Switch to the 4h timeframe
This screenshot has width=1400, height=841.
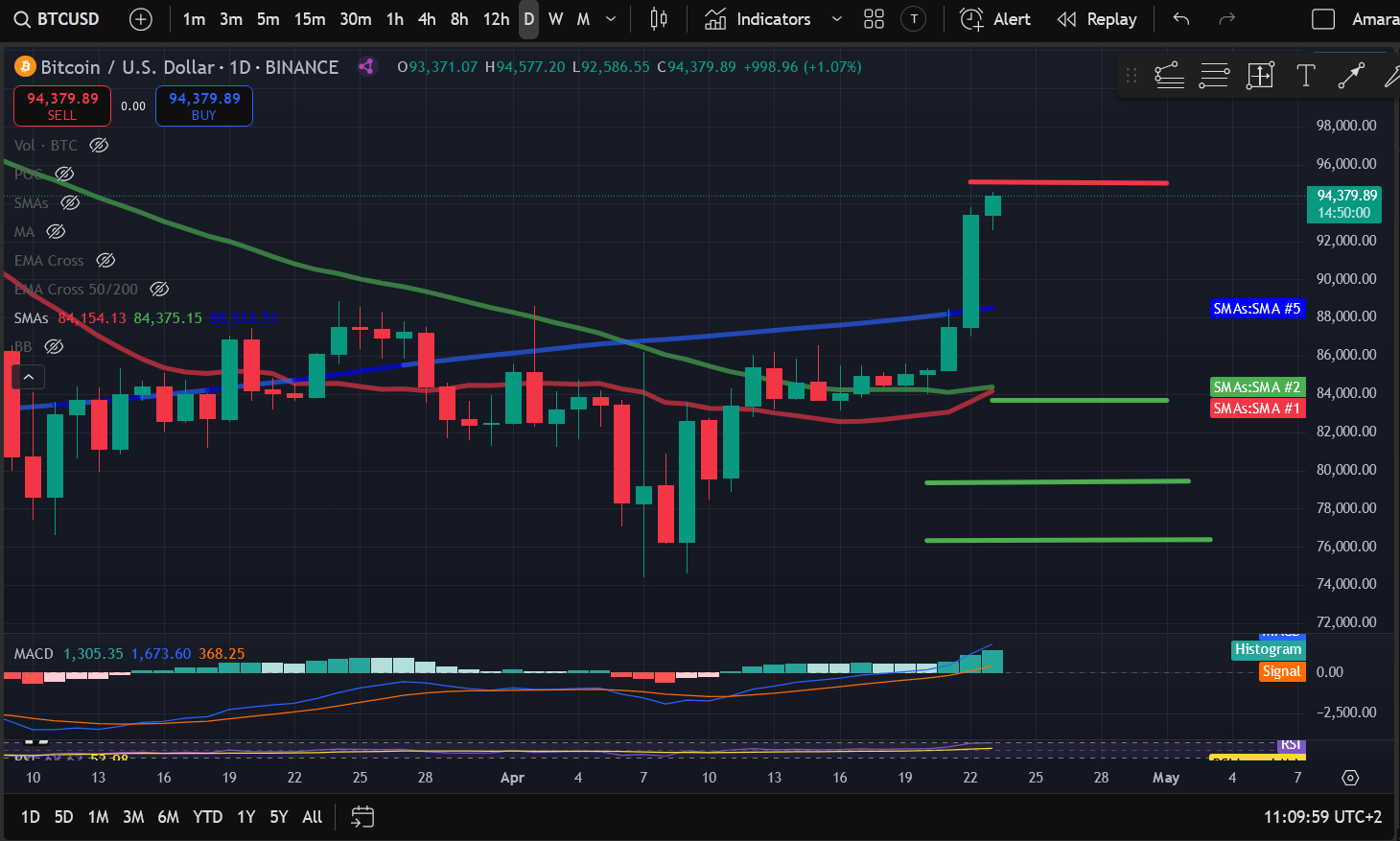pyautogui.click(x=427, y=19)
